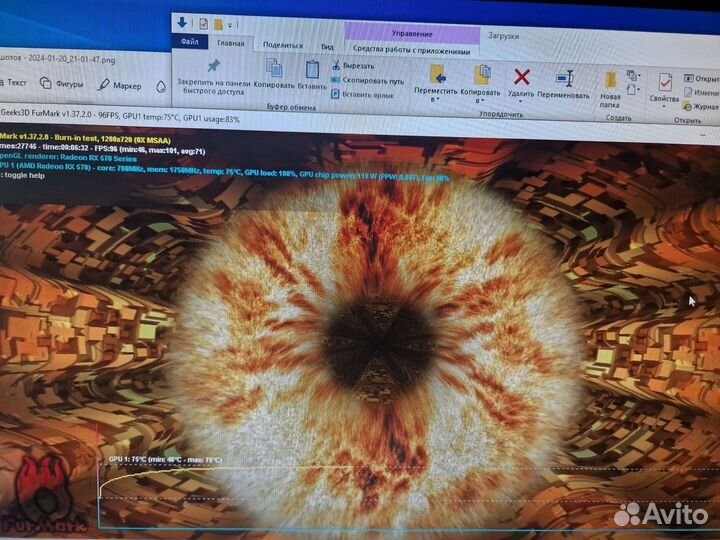Click the Свойства checkmark icon
720x540 pixels.
pos(664,82)
